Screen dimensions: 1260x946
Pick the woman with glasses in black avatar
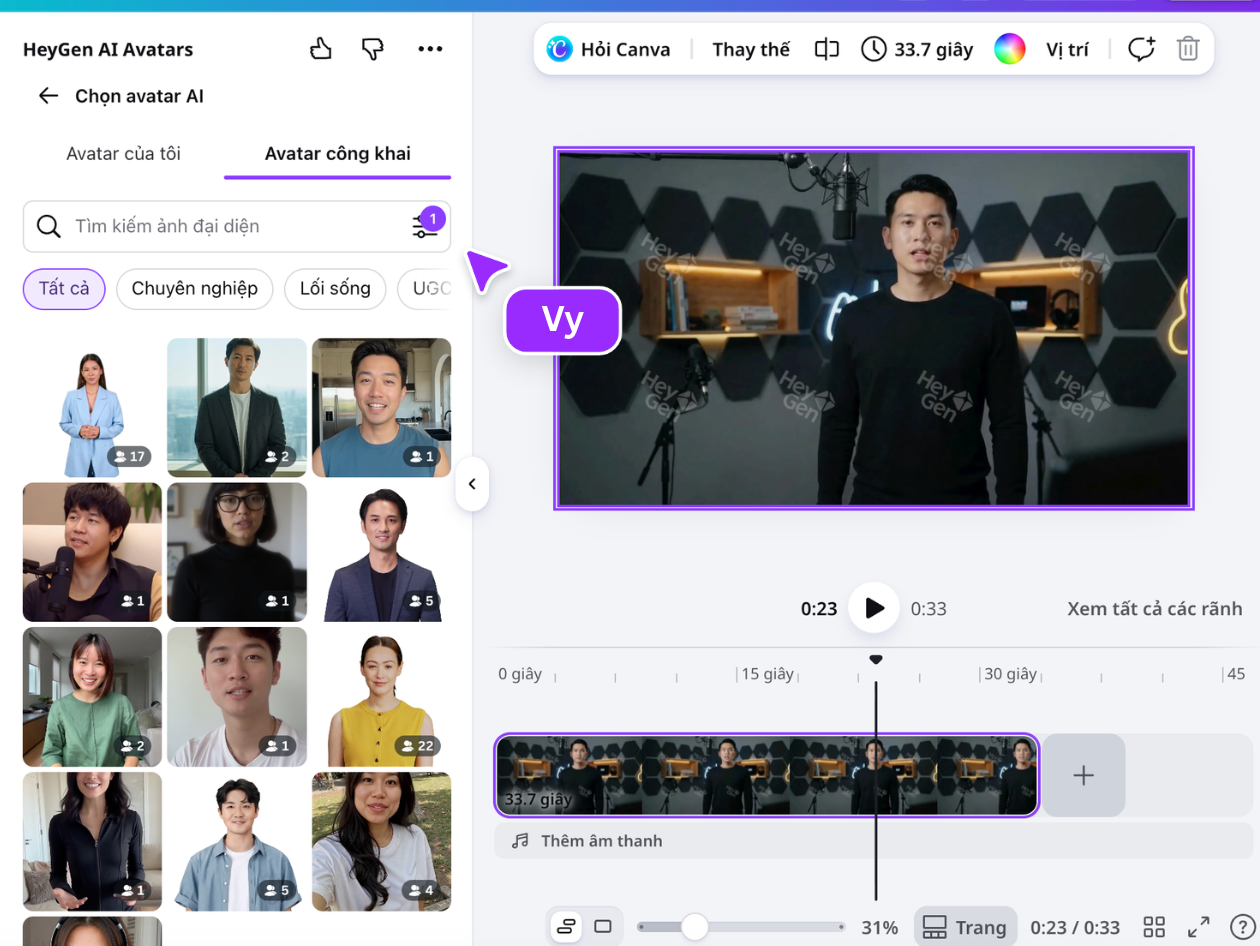[x=237, y=552]
